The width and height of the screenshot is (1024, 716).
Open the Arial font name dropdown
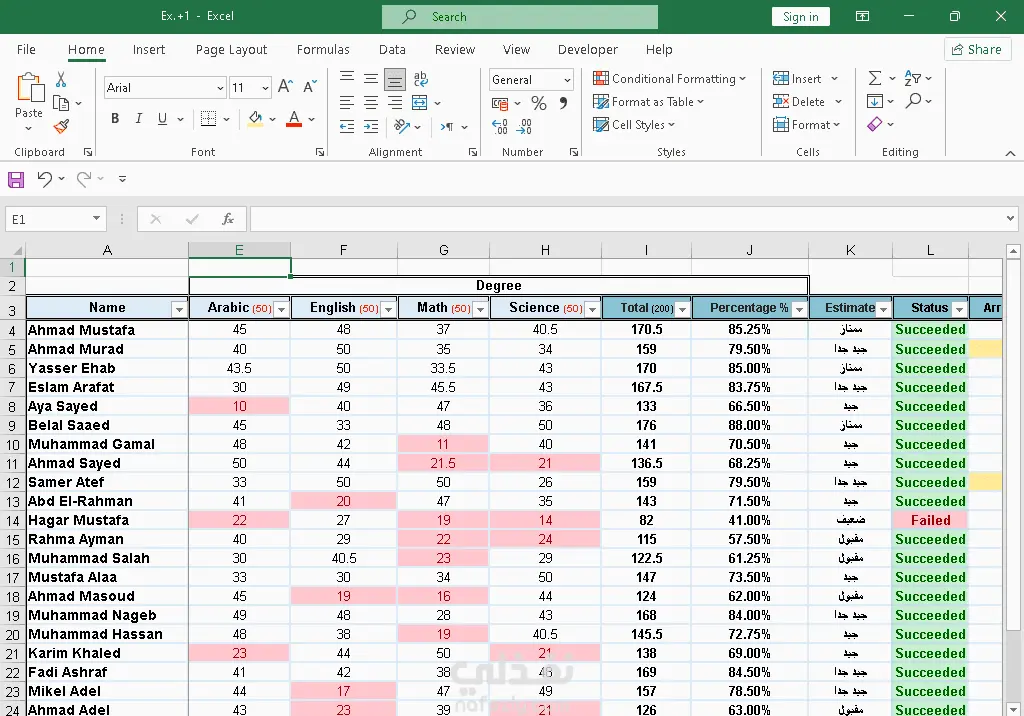220,88
